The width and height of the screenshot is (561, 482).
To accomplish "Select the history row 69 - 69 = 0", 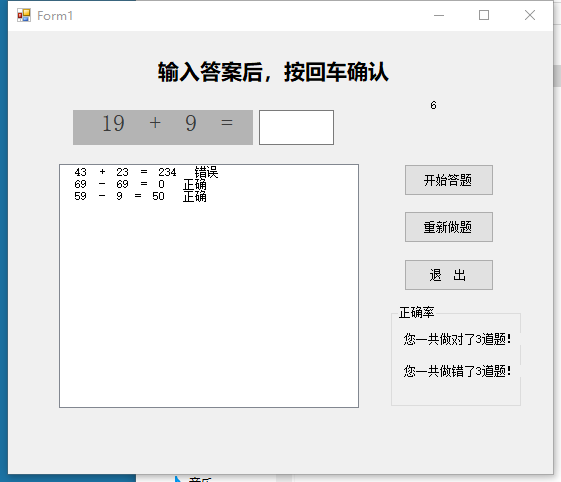I will click(140, 184).
